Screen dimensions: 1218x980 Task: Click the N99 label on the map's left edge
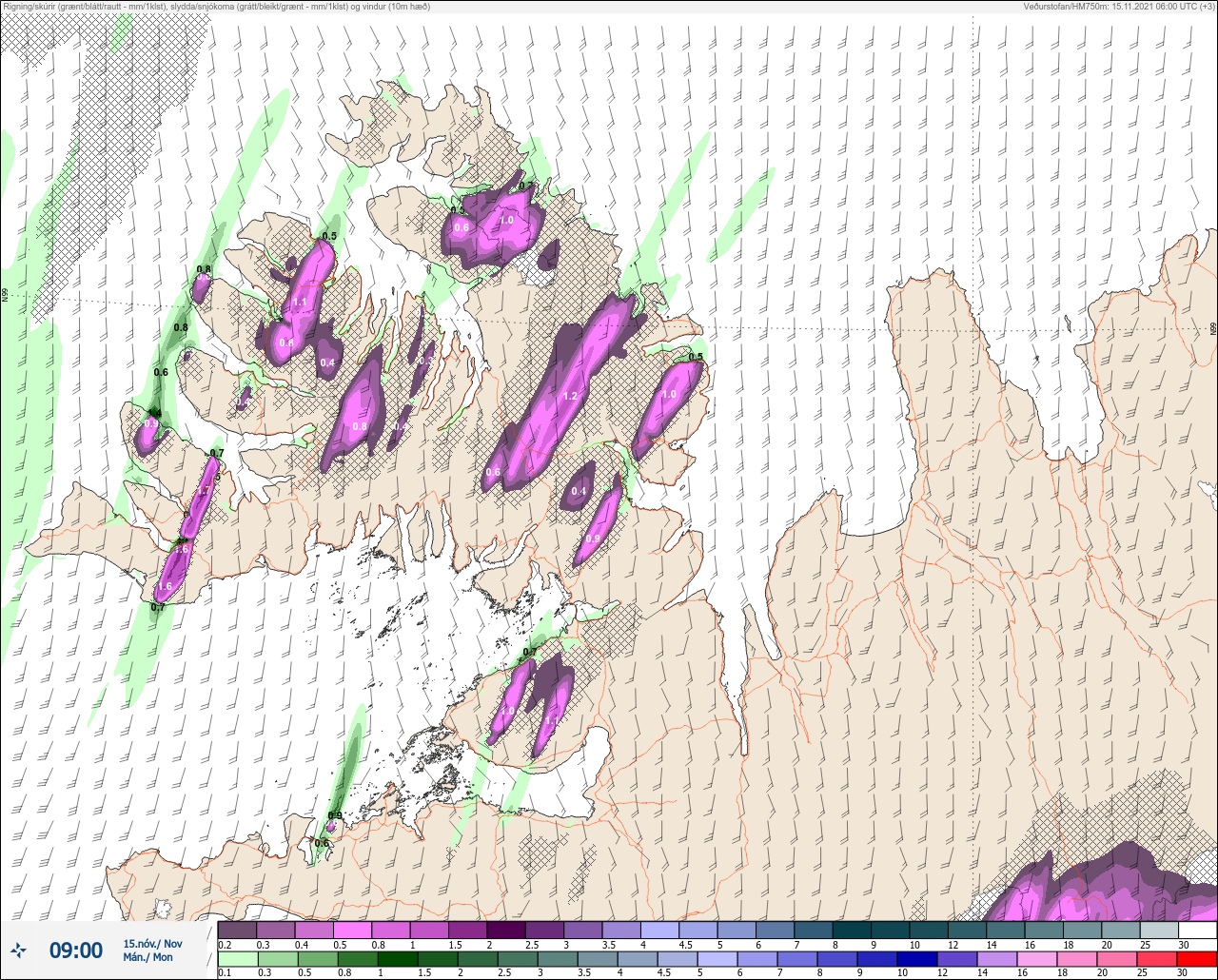pos(5,296)
